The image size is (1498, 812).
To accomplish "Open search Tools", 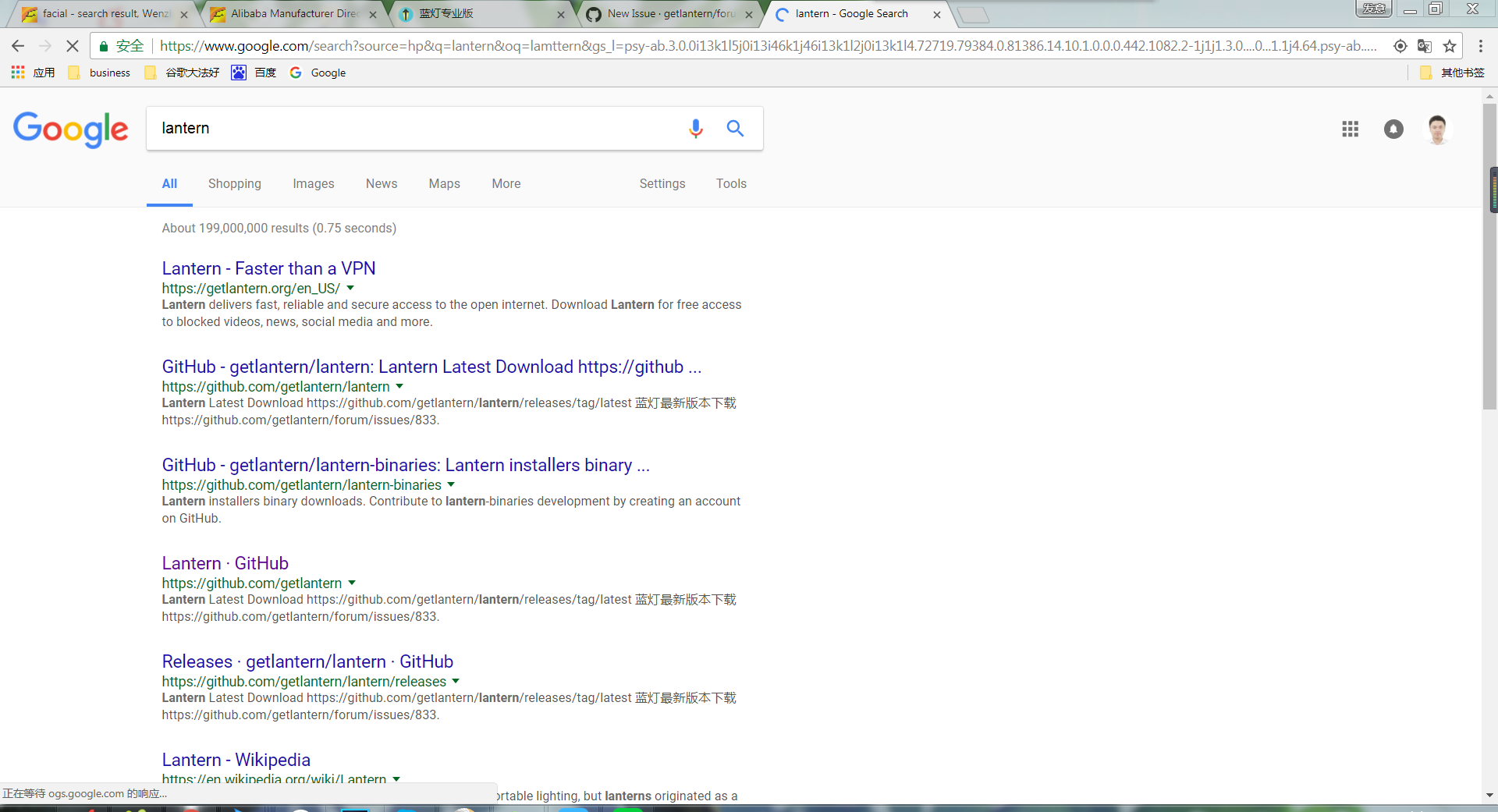I will tap(732, 184).
